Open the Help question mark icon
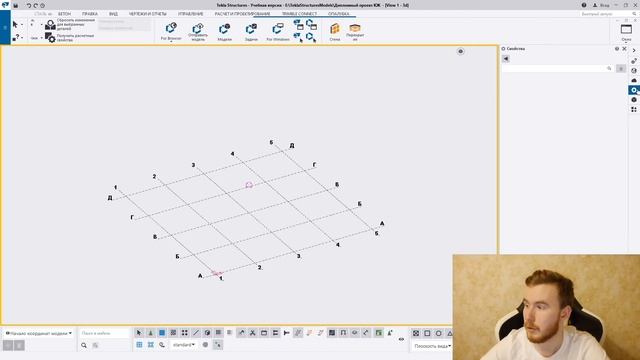Viewport: 640px width, 360px height. coord(584,5)
